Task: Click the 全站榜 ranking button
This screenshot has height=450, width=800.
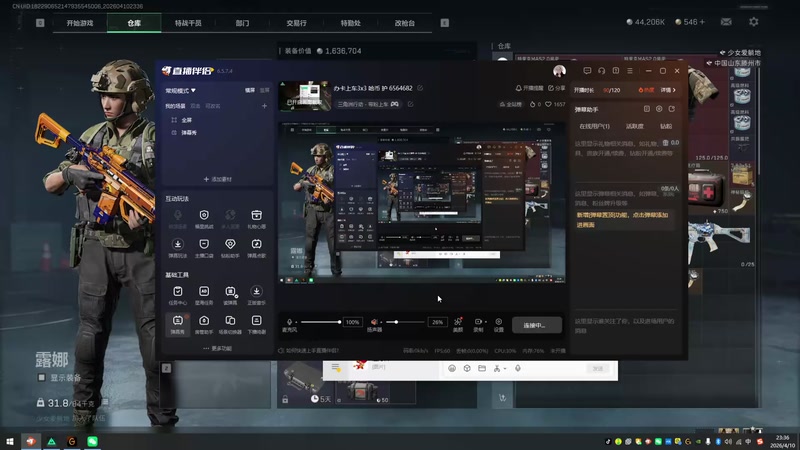Action: pyautogui.click(x=510, y=104)
